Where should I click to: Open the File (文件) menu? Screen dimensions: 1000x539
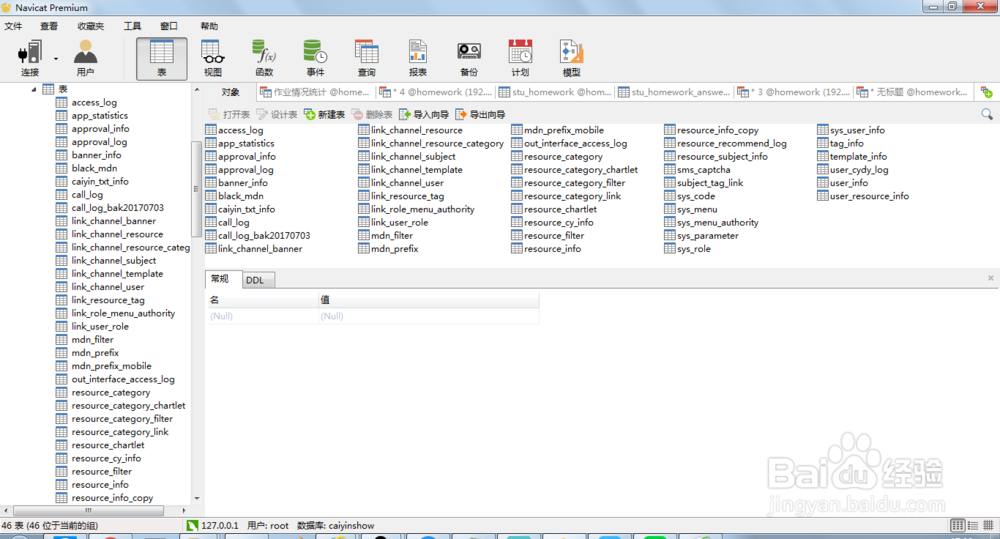tap(13, 26)
